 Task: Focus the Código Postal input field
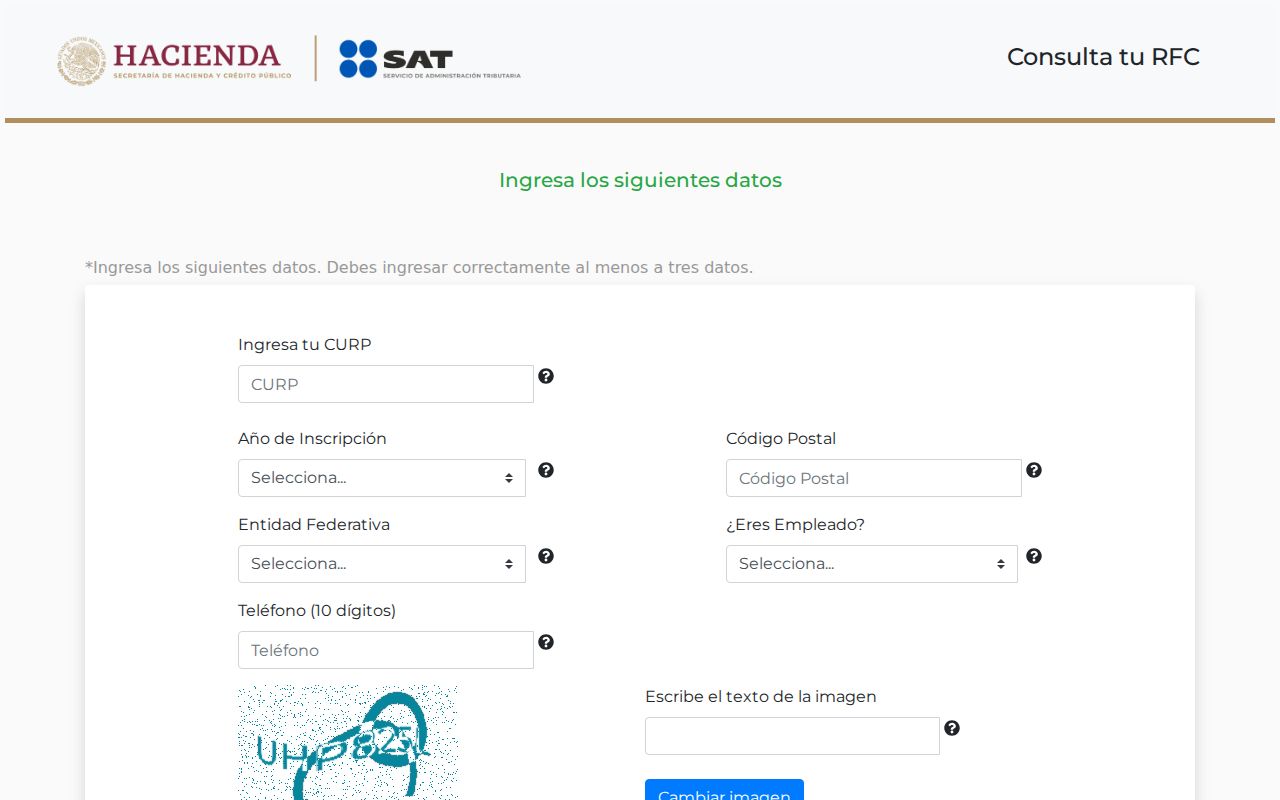[874, 478]
